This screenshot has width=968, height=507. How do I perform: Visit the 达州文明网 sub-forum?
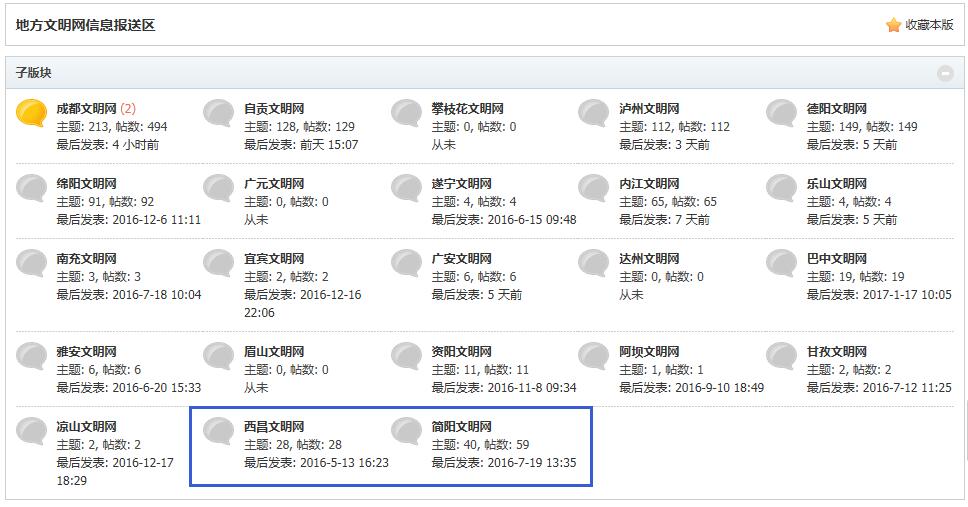[x=649, y=258]
